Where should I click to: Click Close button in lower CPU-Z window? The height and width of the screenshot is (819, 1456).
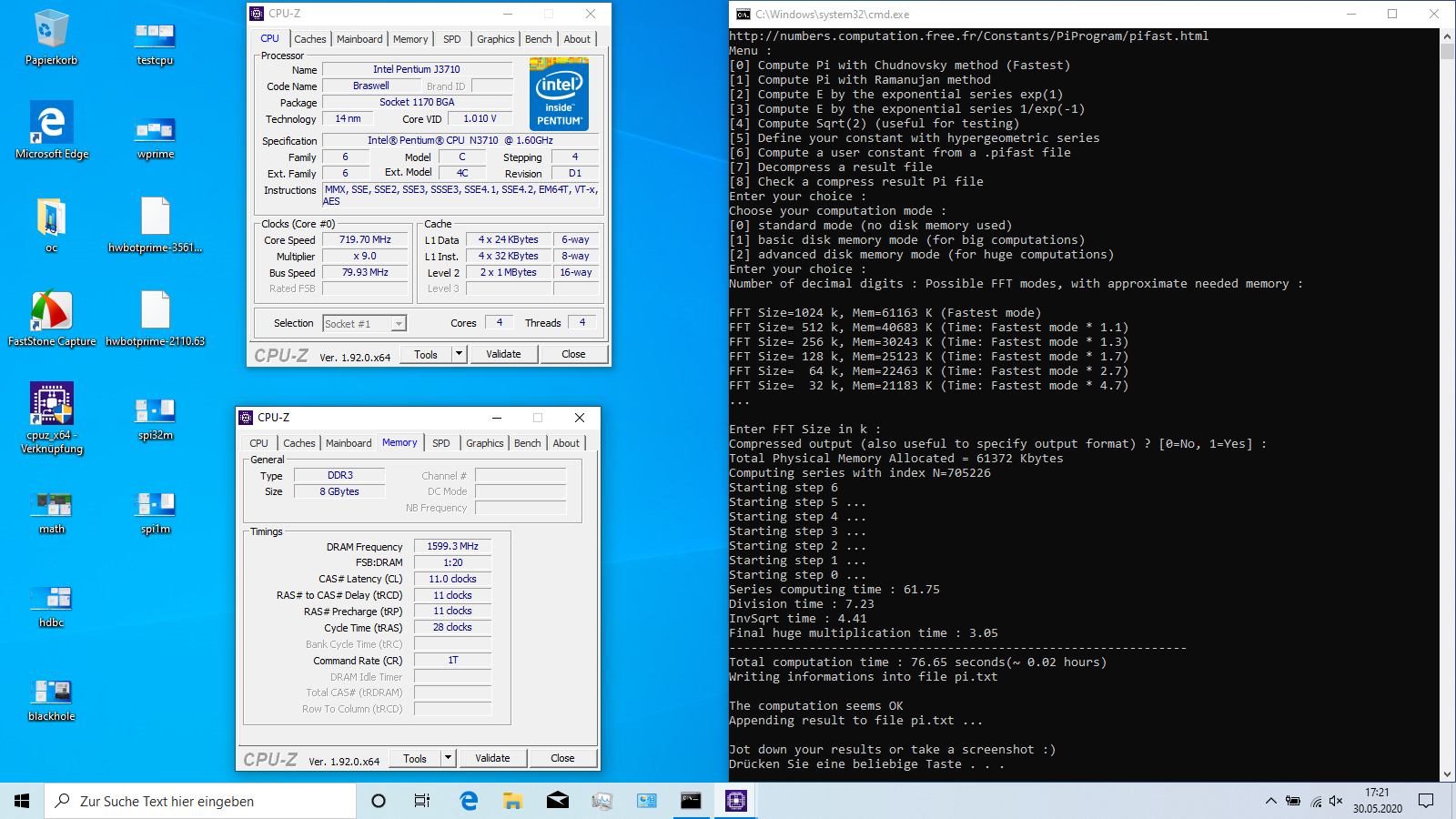pyautogui.click(x=562, y=758)
